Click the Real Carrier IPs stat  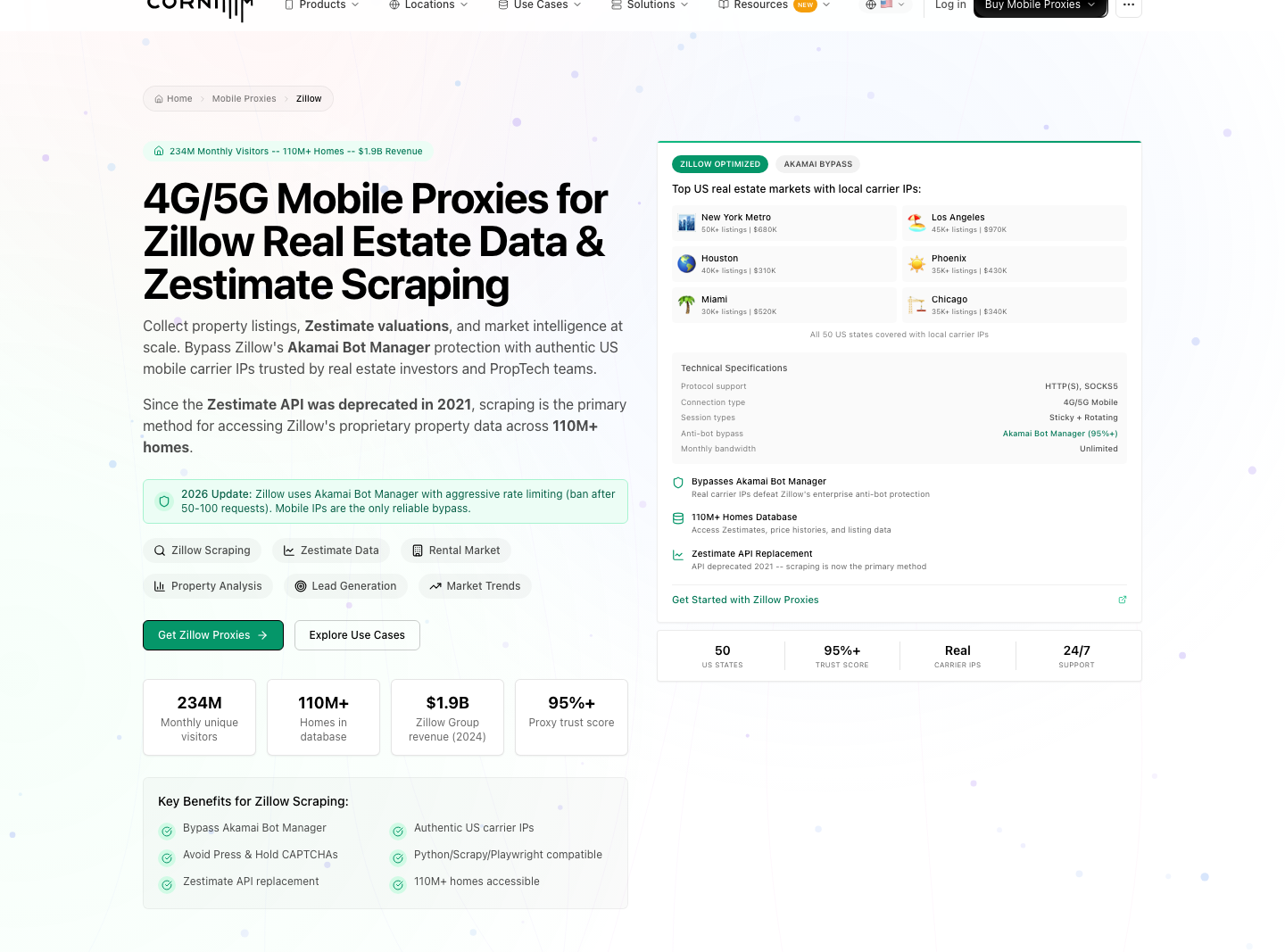pyautogui.click(x=958, y=656)
